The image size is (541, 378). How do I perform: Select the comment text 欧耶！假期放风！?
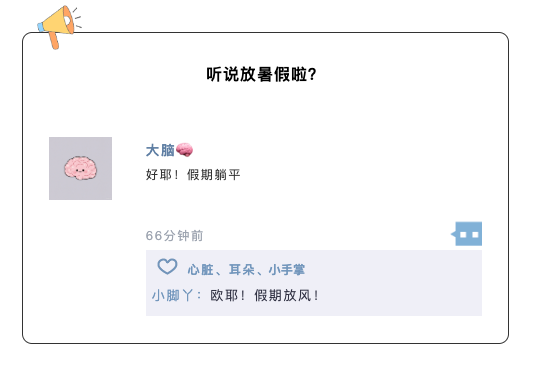265,296
